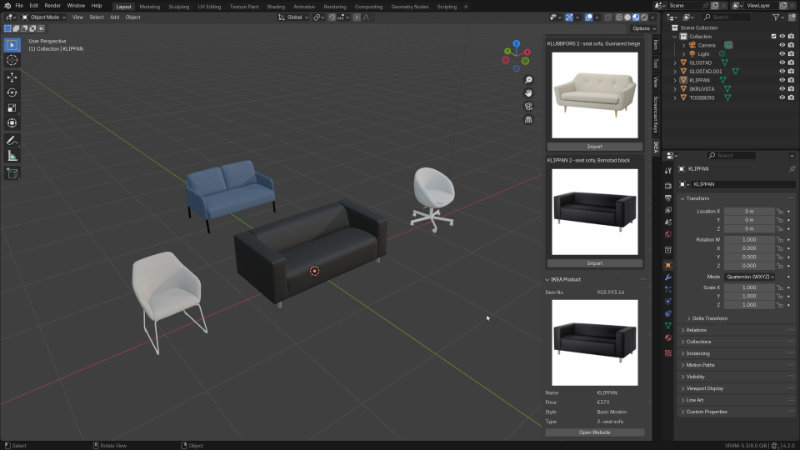Screen dimensions: 800x450
Task: Toggle lock for Scale Z
Action: (x=780, y=305)
